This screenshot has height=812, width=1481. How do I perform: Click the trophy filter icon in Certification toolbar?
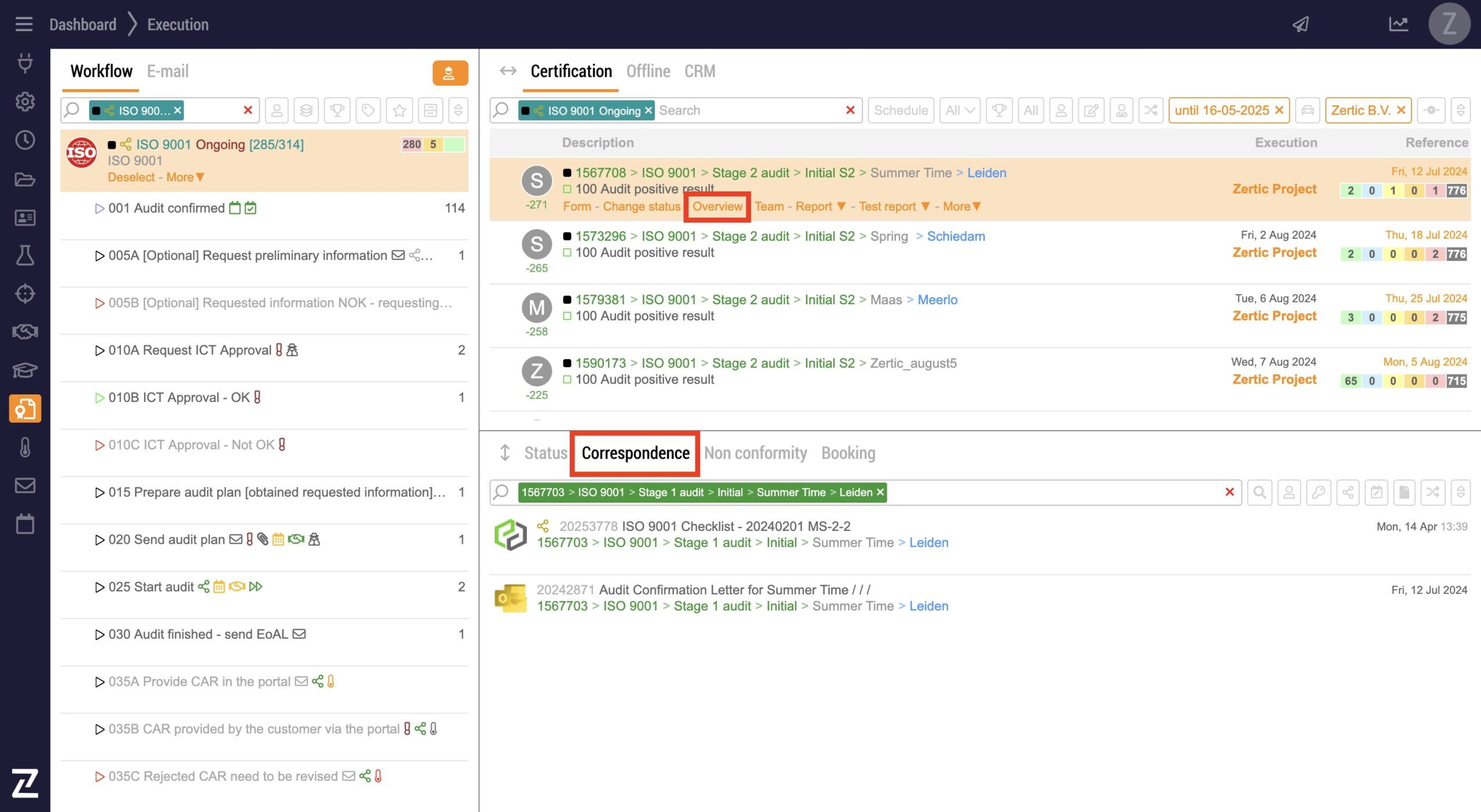click(x=999, y=110)
